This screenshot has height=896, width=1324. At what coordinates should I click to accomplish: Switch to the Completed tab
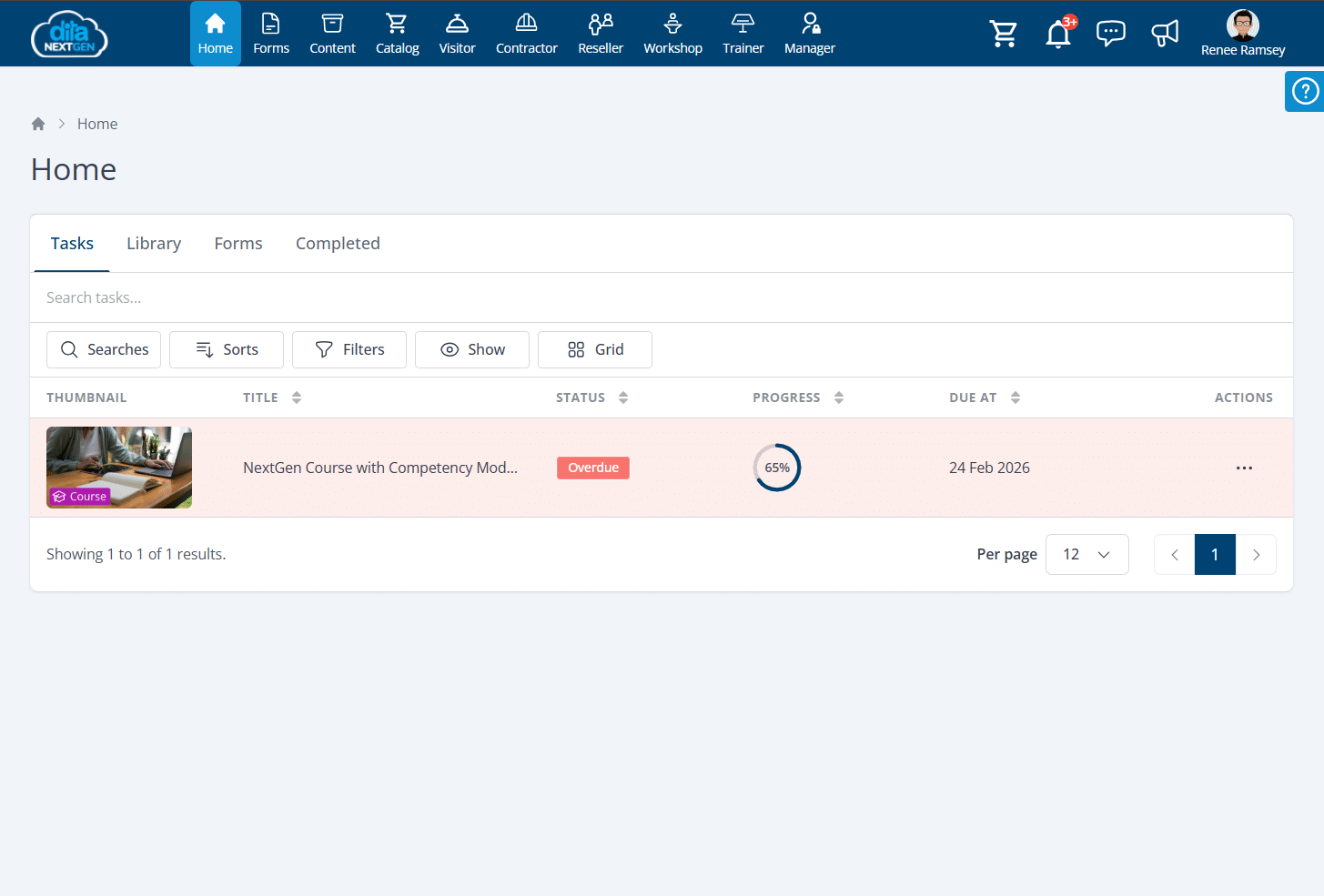[x=338, y=244]
